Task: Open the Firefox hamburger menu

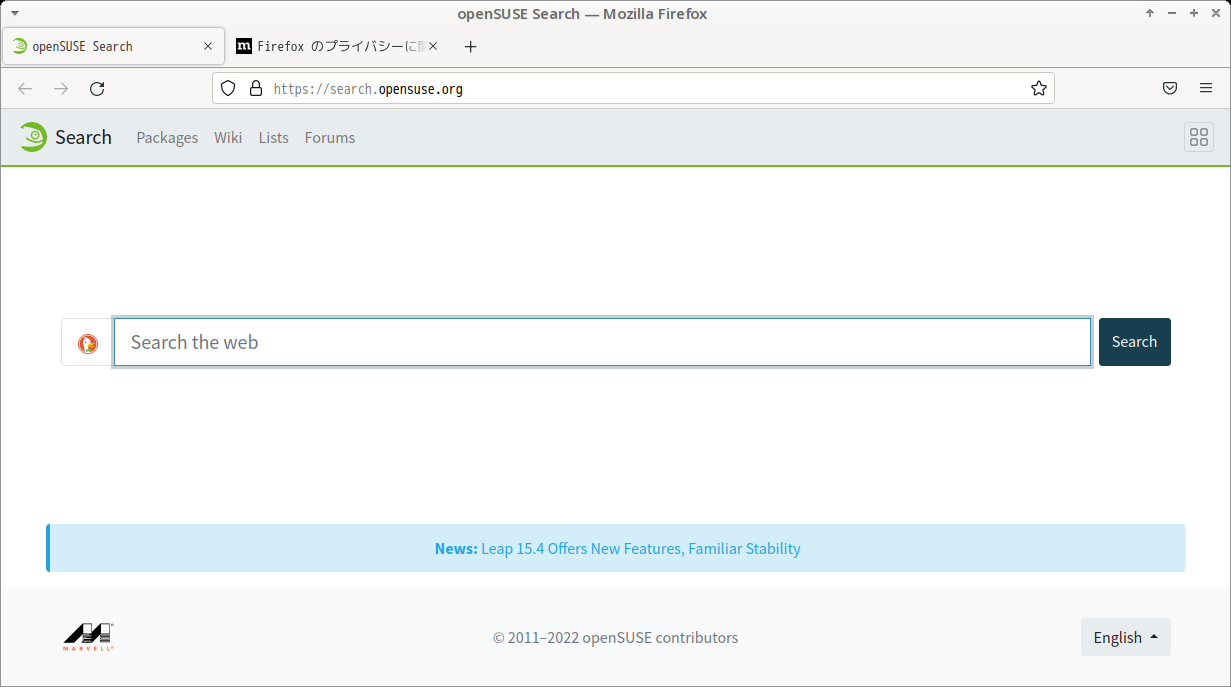Action: click(x=1206, y=88)
